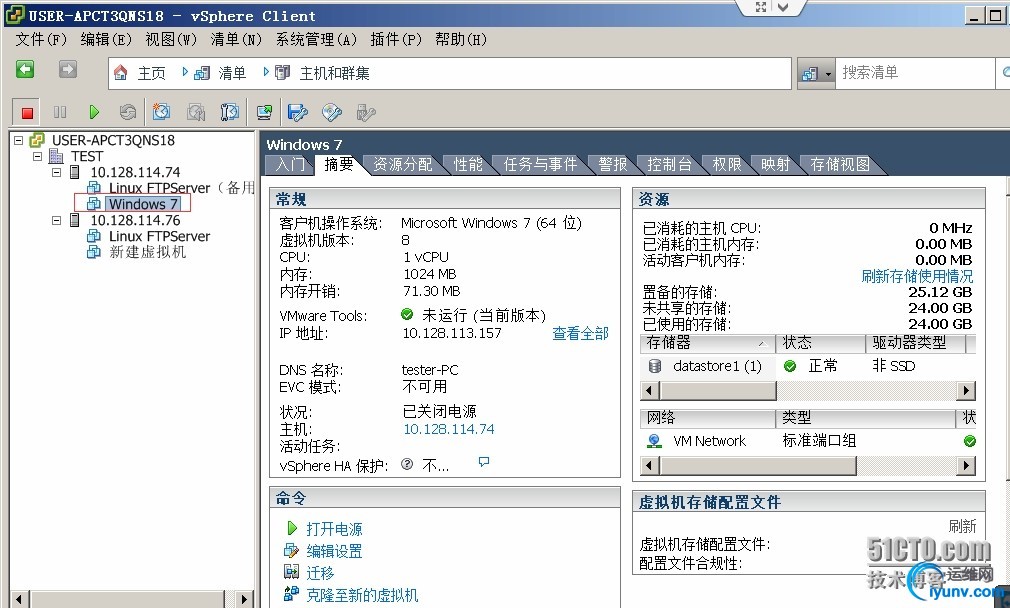Sort by the 存储器 column header
This screenshot has width=1010, height=608.
[x=707, y=343]
